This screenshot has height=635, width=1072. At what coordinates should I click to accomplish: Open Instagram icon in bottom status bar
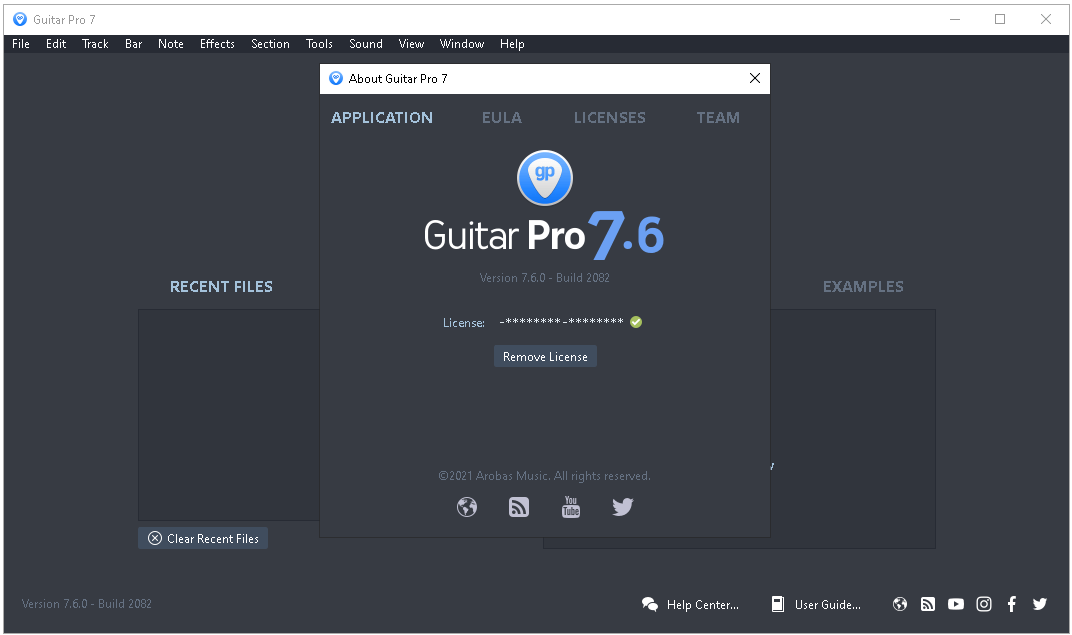click(x=984, y=604)
